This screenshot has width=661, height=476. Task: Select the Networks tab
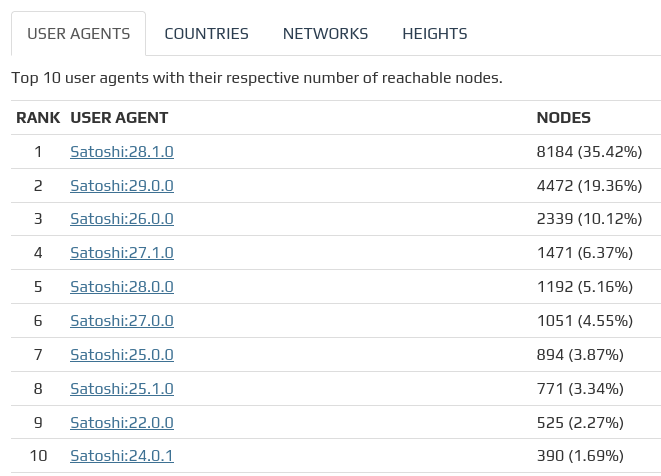[325, 34]
